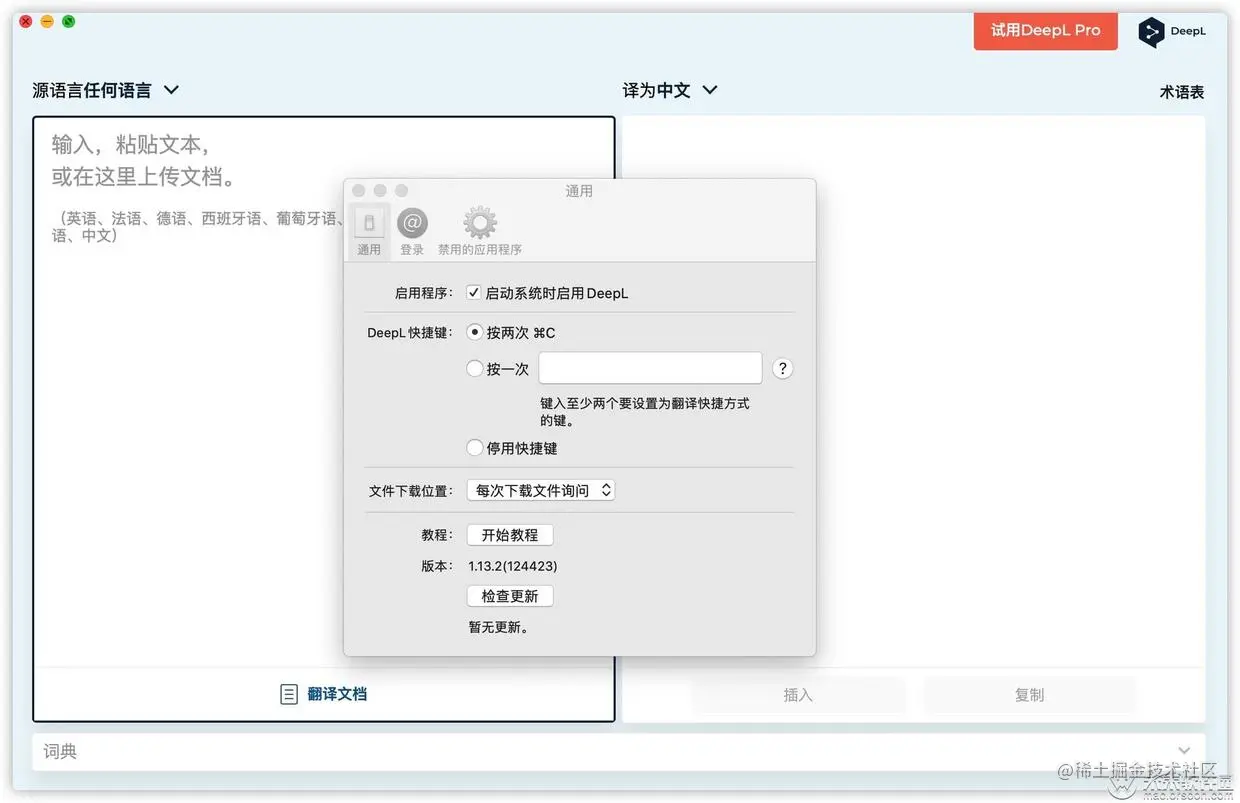Image resolution: width=1240 pixels, height=803 pixels.
Task: Click the 插入 button
Action: click(x=798, y=695)
